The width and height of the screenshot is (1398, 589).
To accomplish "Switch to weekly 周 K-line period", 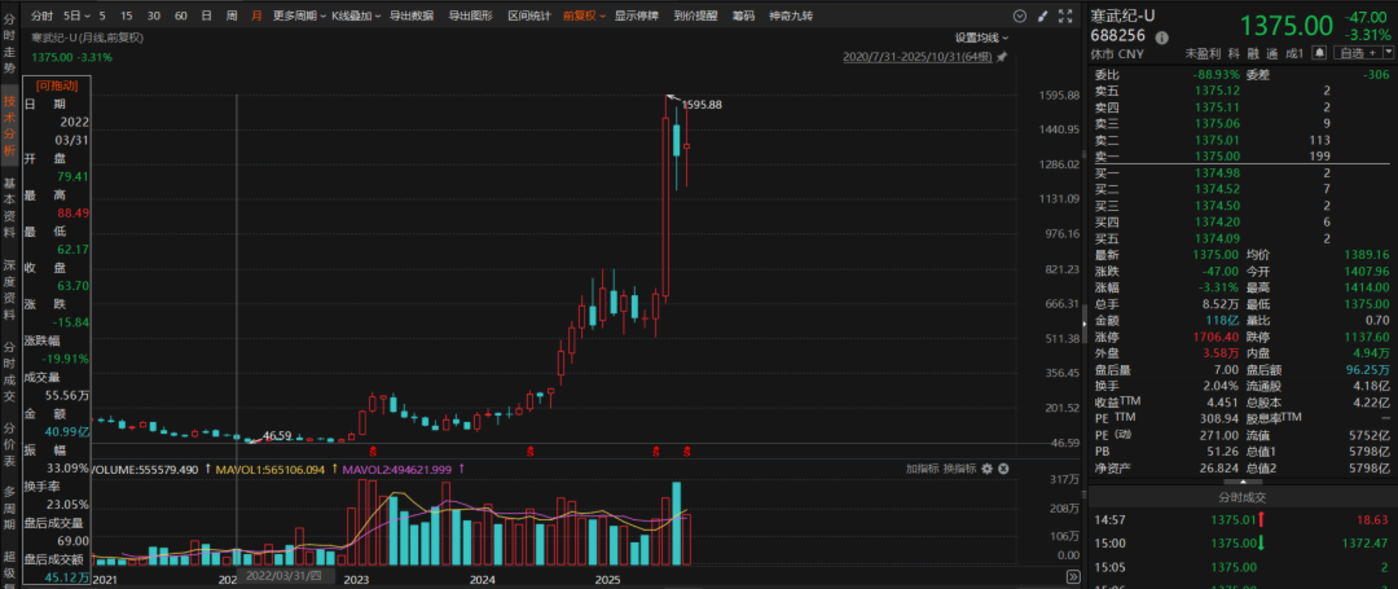I will click(x=232, y=16).
